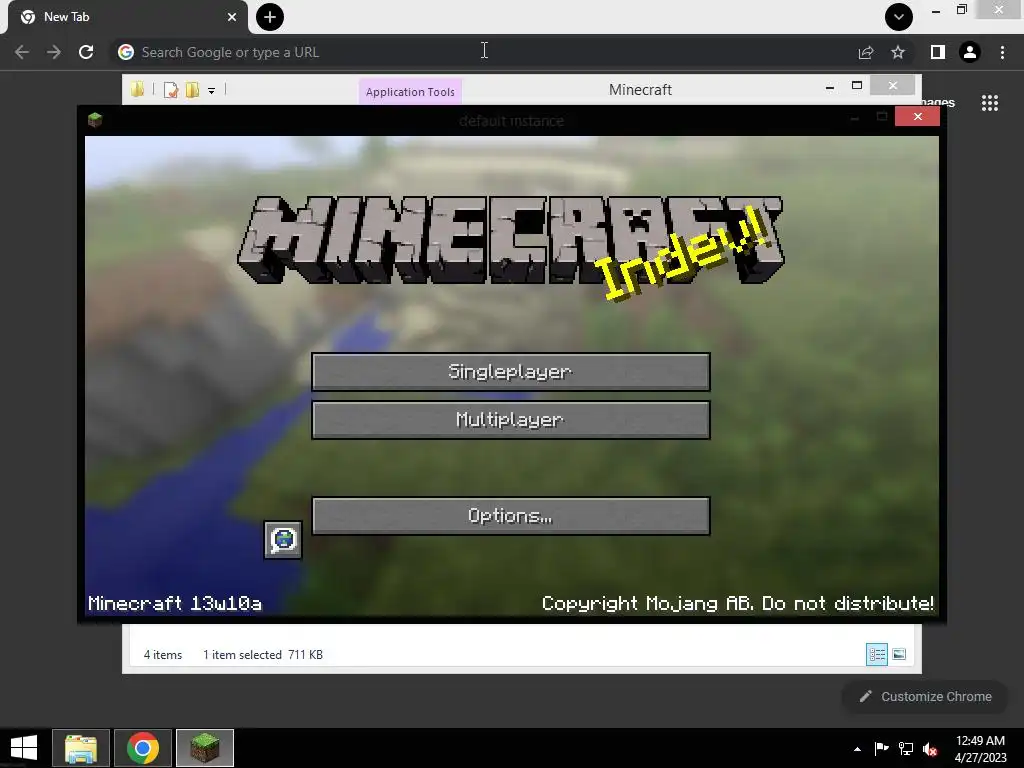Image resolution: width=1024 pixels, height=768 pixels.
Task: Reload the Chrome page
Action: click(86, 52)
